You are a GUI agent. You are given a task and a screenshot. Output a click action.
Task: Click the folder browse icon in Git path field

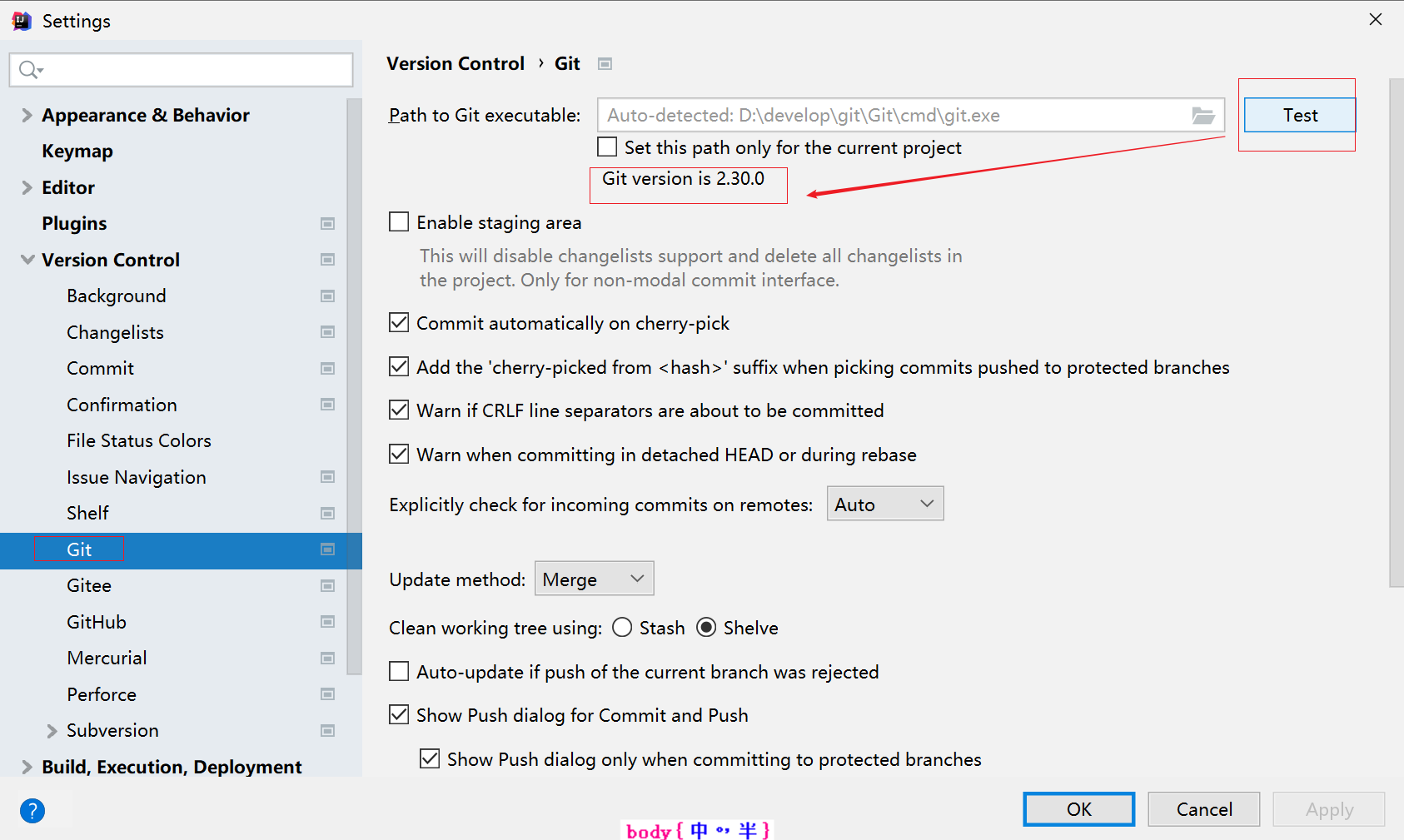pos(1203,116)
